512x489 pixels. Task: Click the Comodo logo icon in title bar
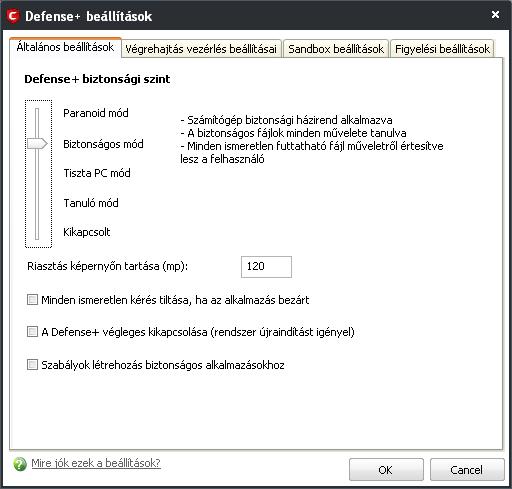[x=13, y=16]
